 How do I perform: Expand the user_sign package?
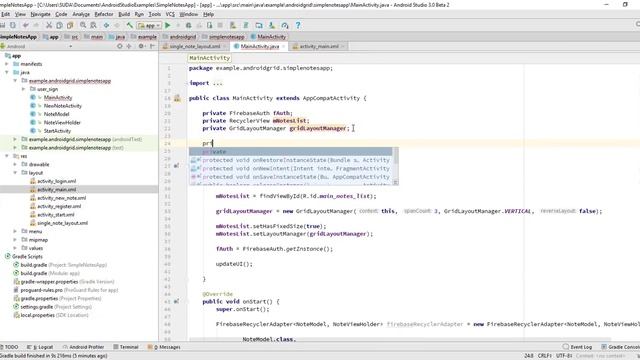[23, 89]
